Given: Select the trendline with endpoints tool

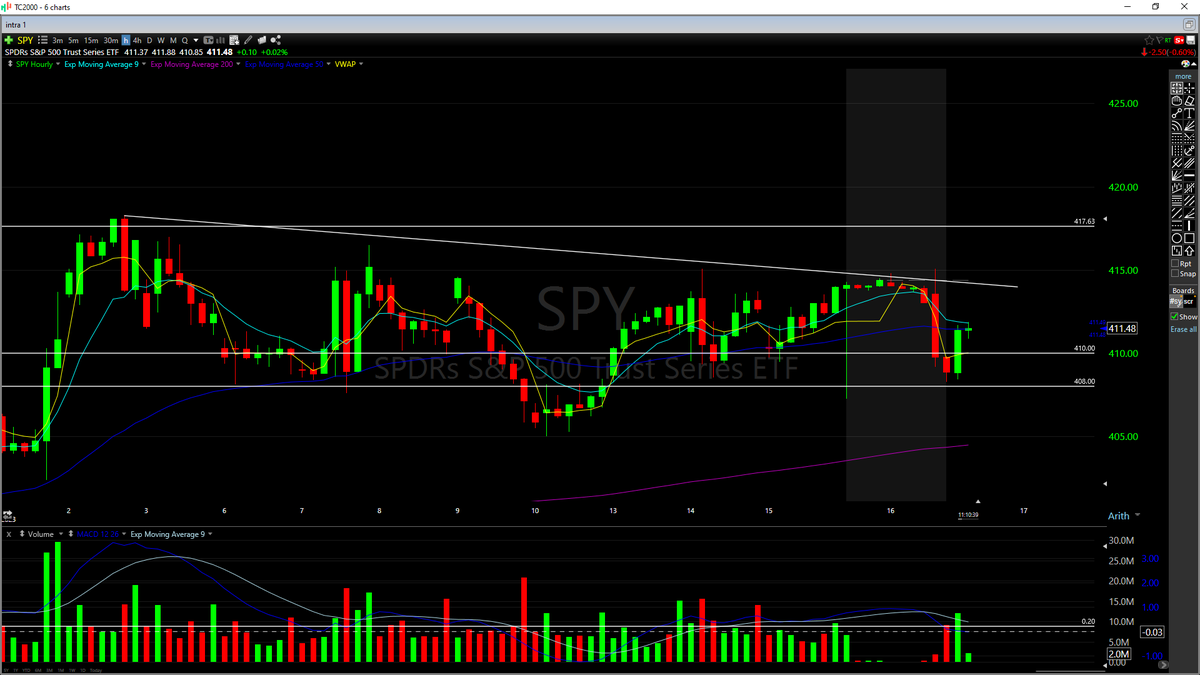Looking at the screenshot, I should click(1177, 113).
